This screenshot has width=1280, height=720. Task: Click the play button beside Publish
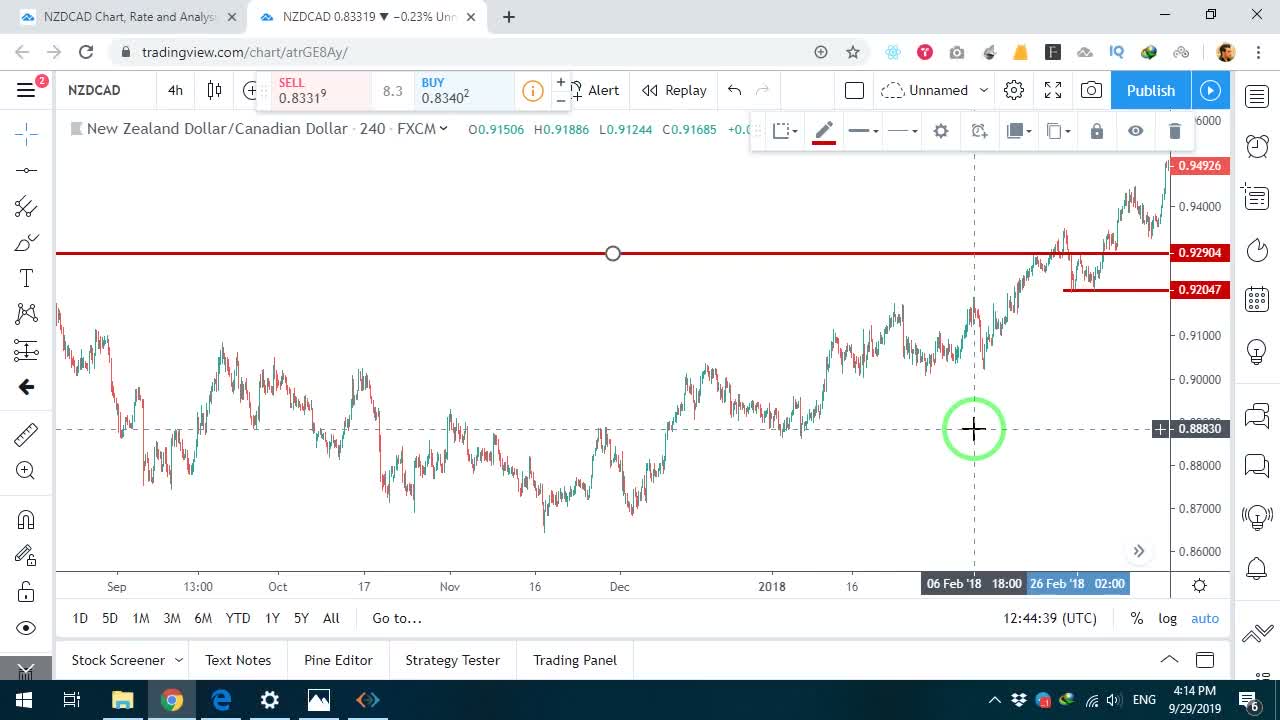(x=1211, y=90)
